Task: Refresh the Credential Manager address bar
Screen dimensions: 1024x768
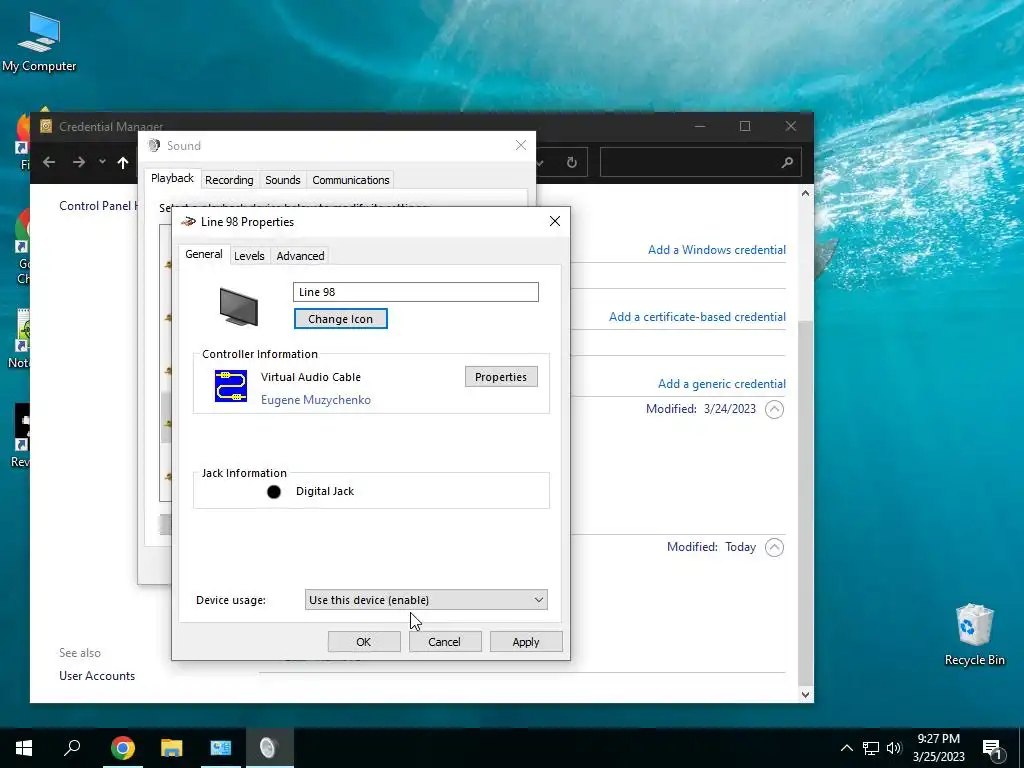Action: click(571, 163)
